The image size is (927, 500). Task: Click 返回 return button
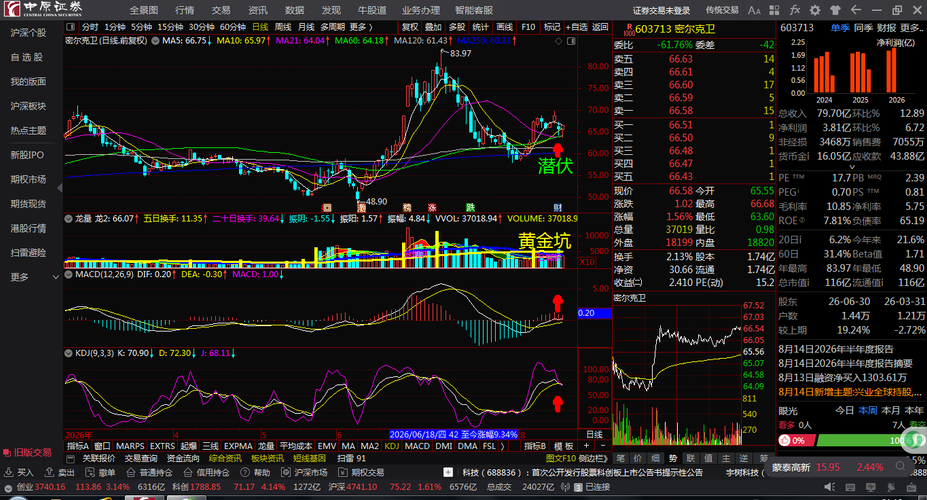[x=600, y=27]
